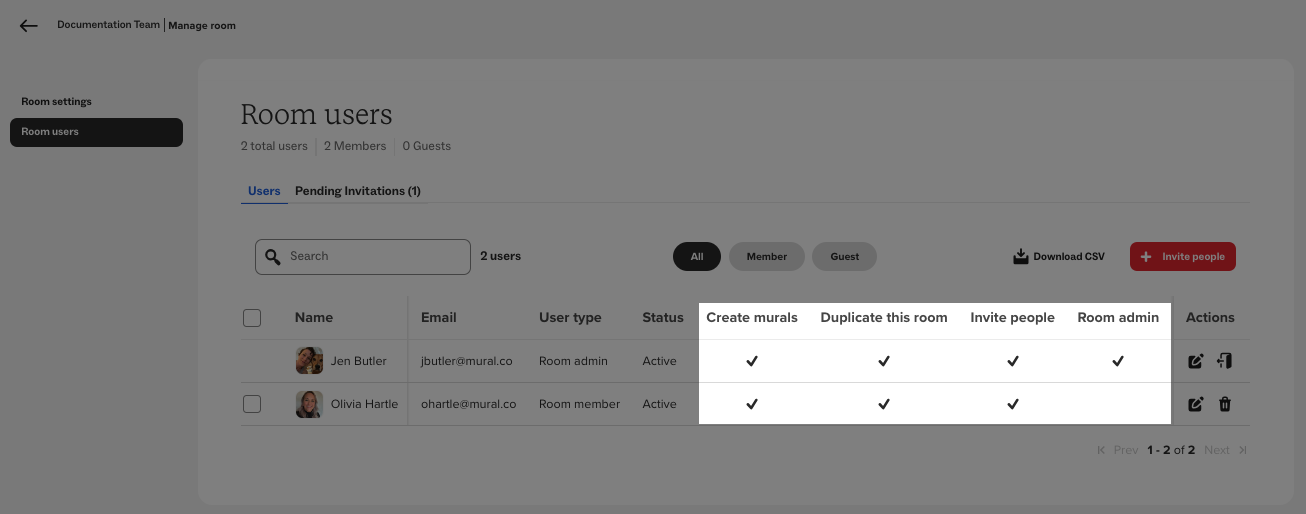Click Jen Butler's avatar thumbnail

click(x=309, y=361)
